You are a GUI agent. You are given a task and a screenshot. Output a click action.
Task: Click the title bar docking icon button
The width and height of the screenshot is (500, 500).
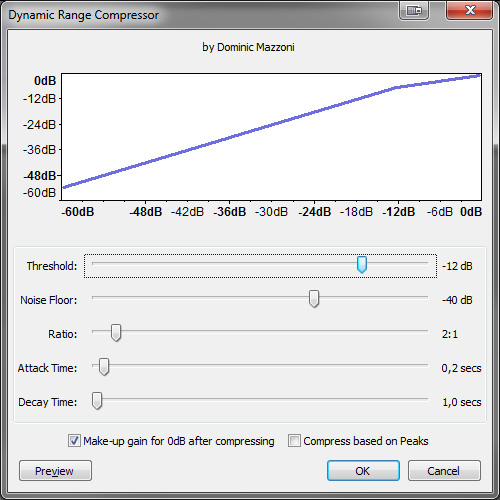(414, 10)
